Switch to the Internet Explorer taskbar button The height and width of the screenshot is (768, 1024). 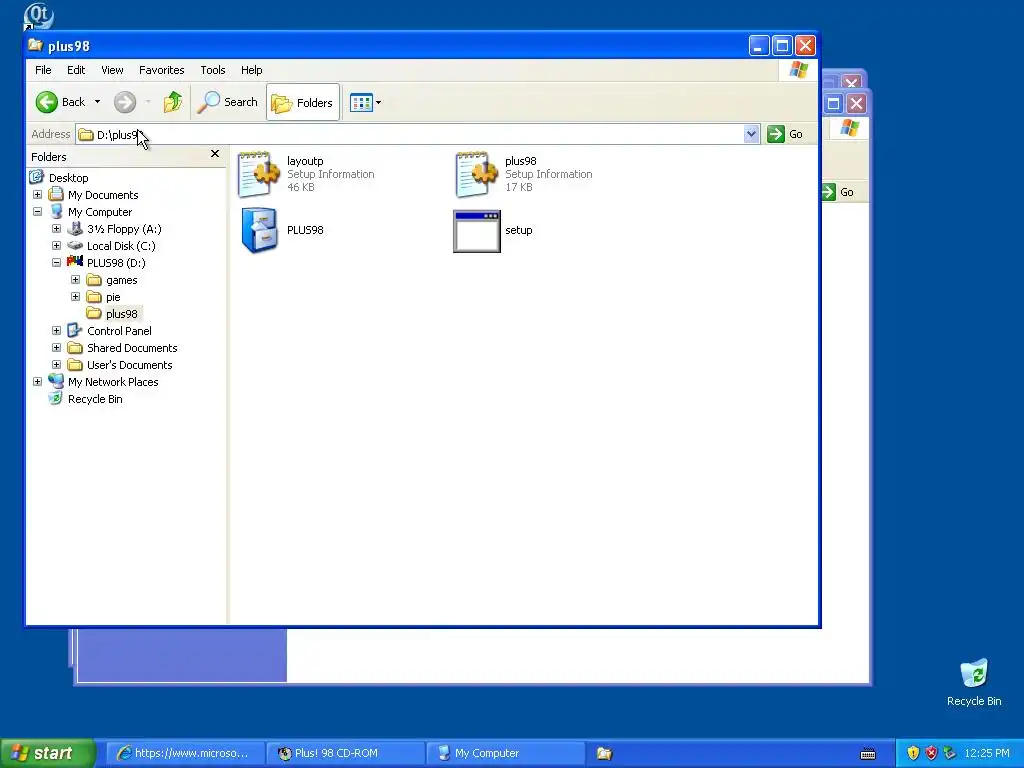coord(185,753)
